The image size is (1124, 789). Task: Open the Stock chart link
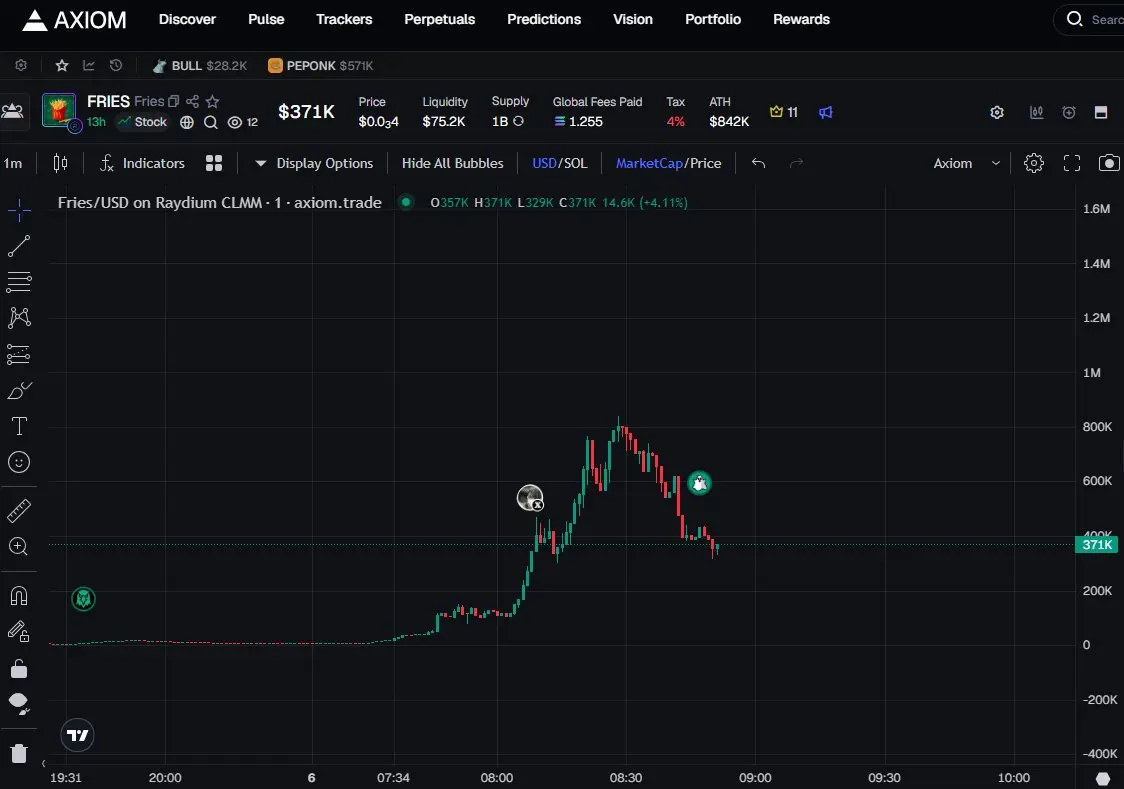142,122
